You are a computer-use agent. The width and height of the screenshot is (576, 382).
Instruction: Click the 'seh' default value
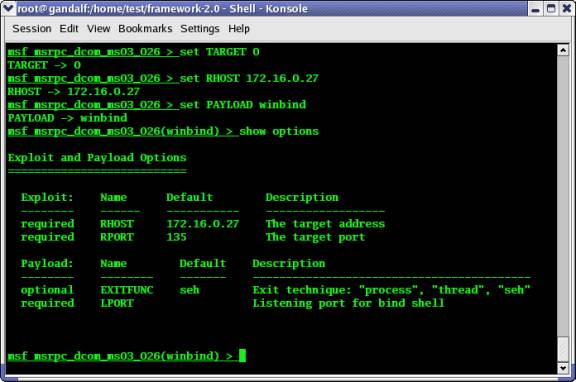pyautogui.click(x=190, y=290)
